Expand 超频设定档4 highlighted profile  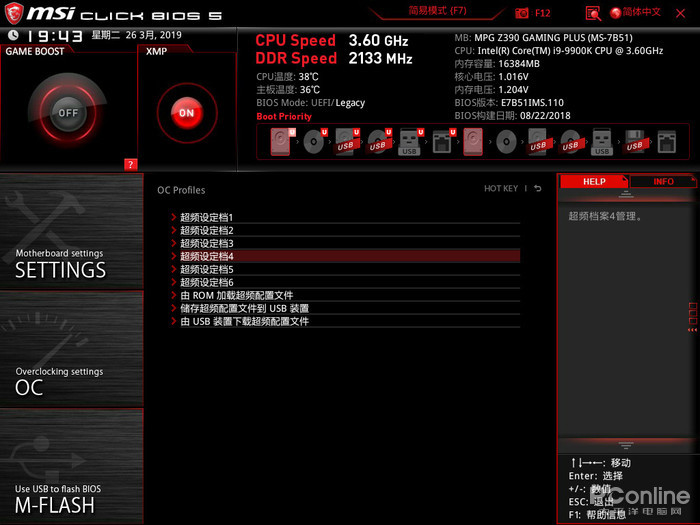point(207,257)
